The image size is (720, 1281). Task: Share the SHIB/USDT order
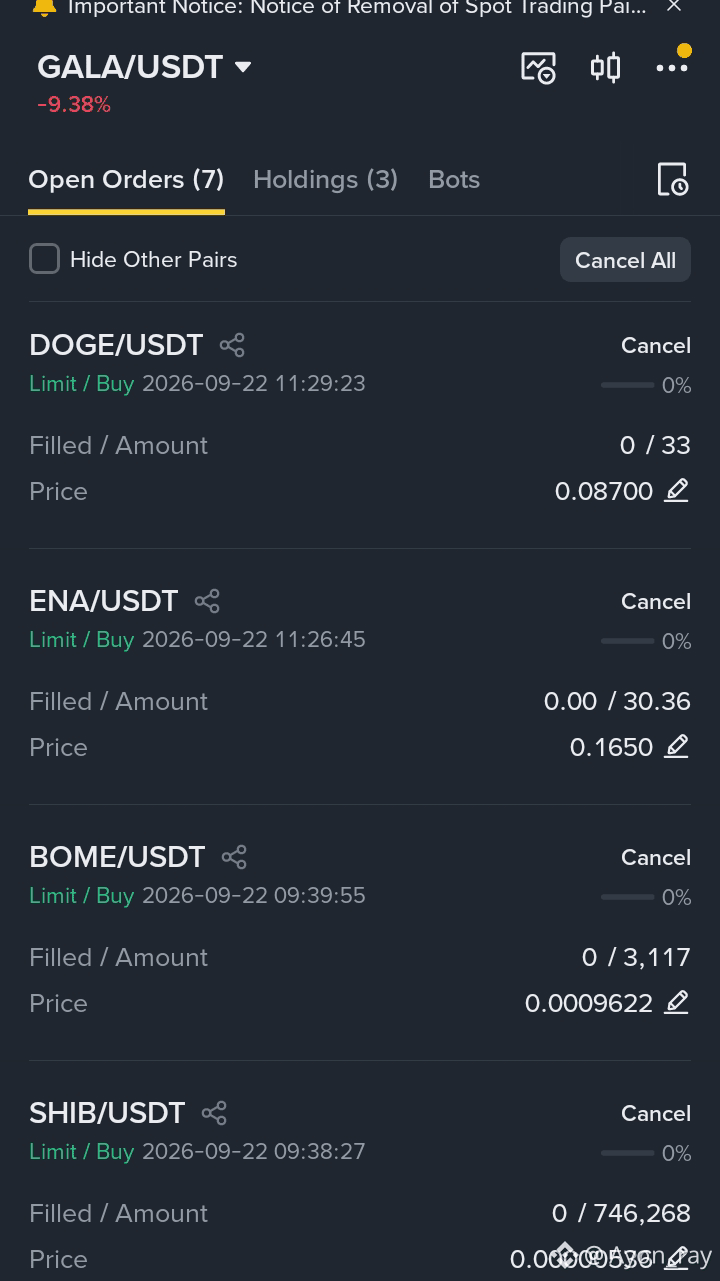214,1113
